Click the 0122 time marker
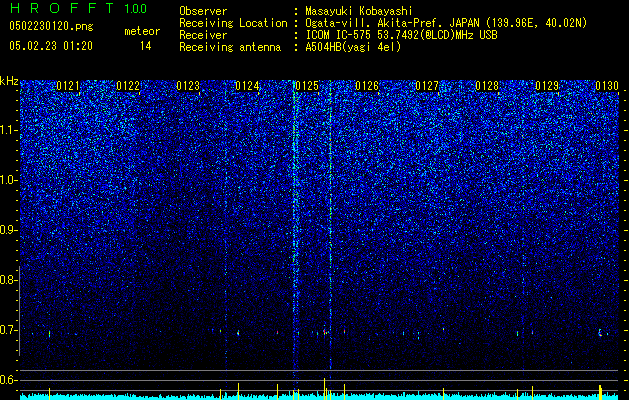Image resolution: width=629 pixels, height=400 pixels. point(128,86)
